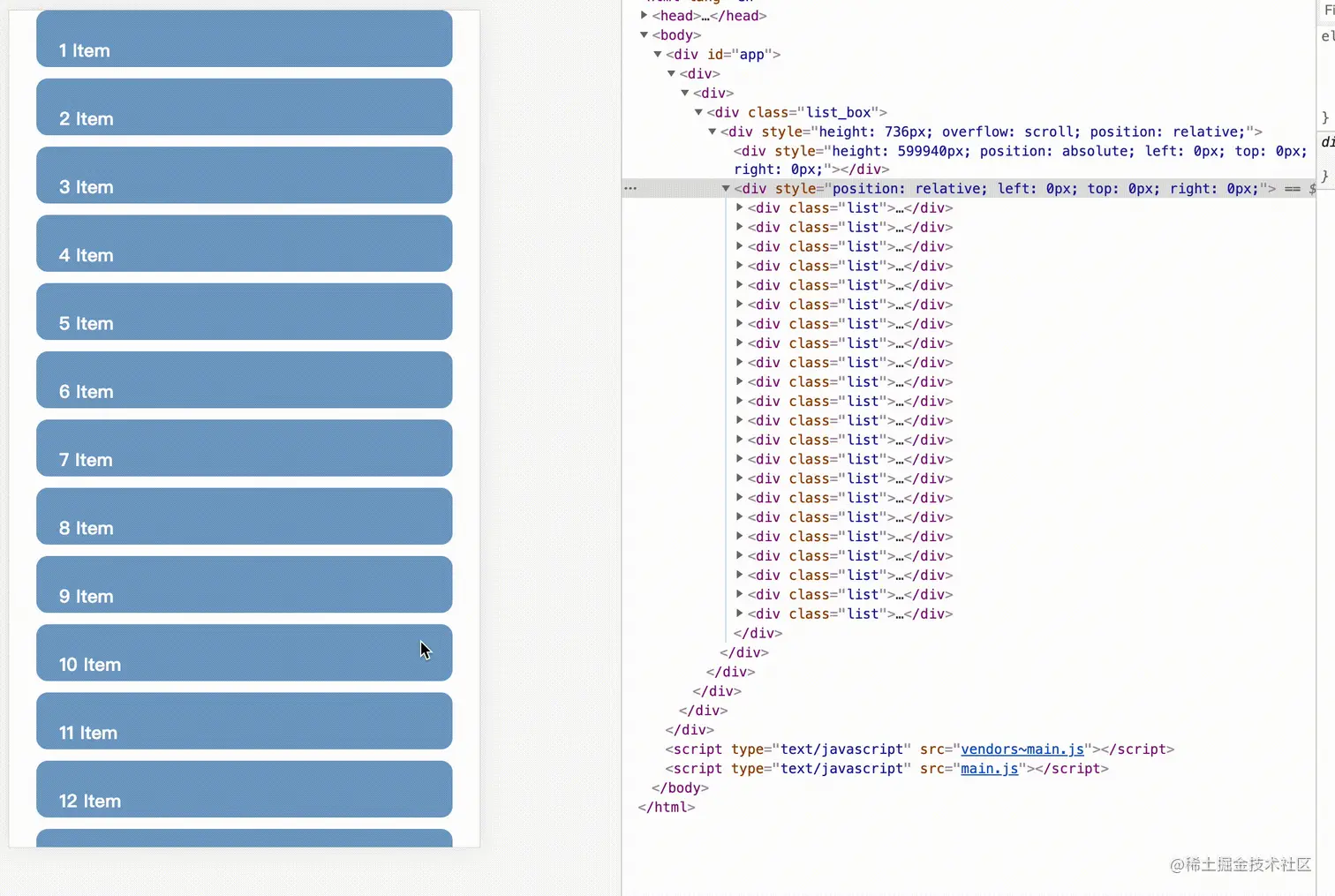Select the "7 Item" blue card
Viewport: 1335px width, 896px height.
point(245,448)
